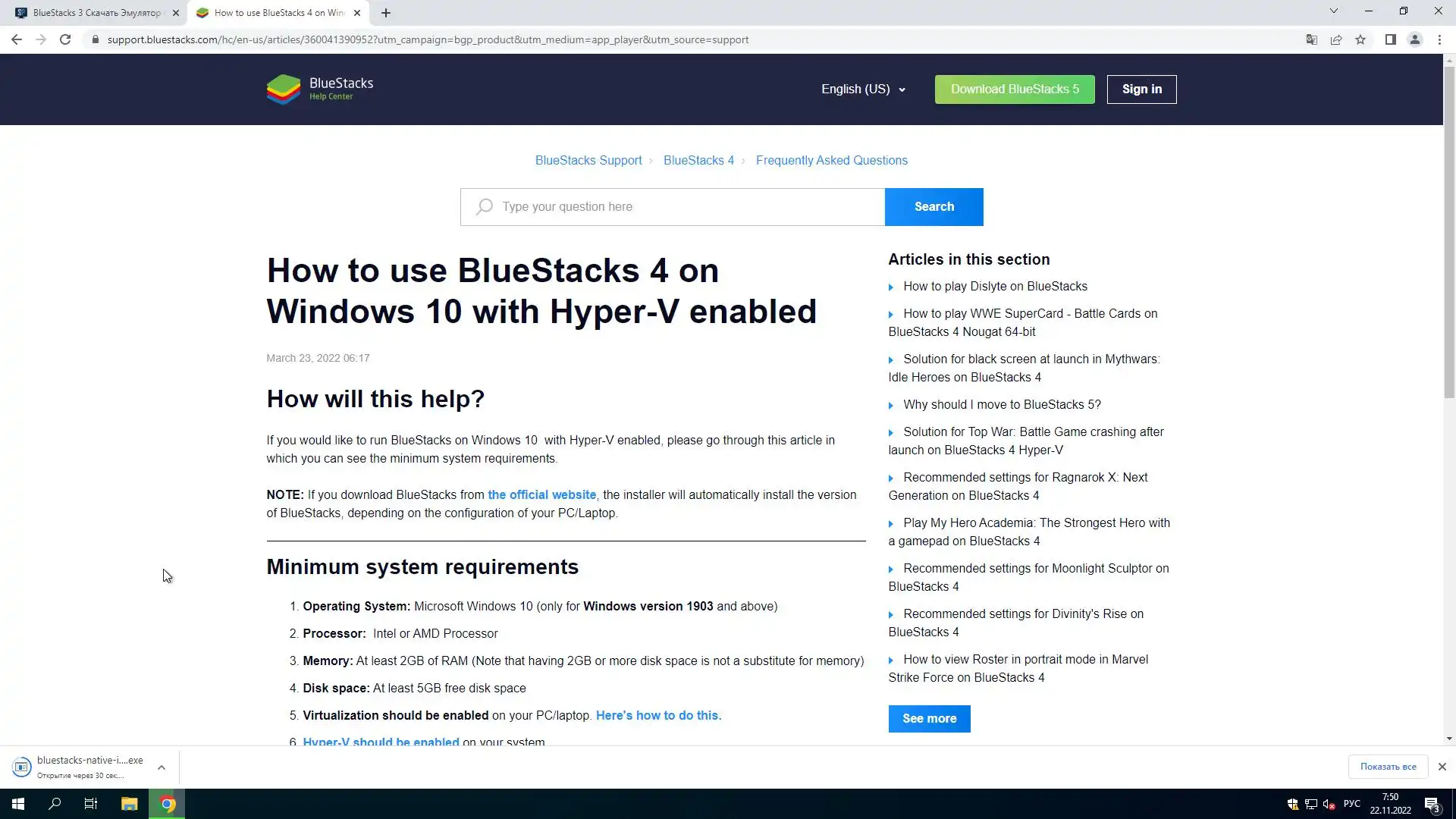Click the Download BlueStacks 5 button
Viewport: 1456px width, 819px height.
[1014, 89]
